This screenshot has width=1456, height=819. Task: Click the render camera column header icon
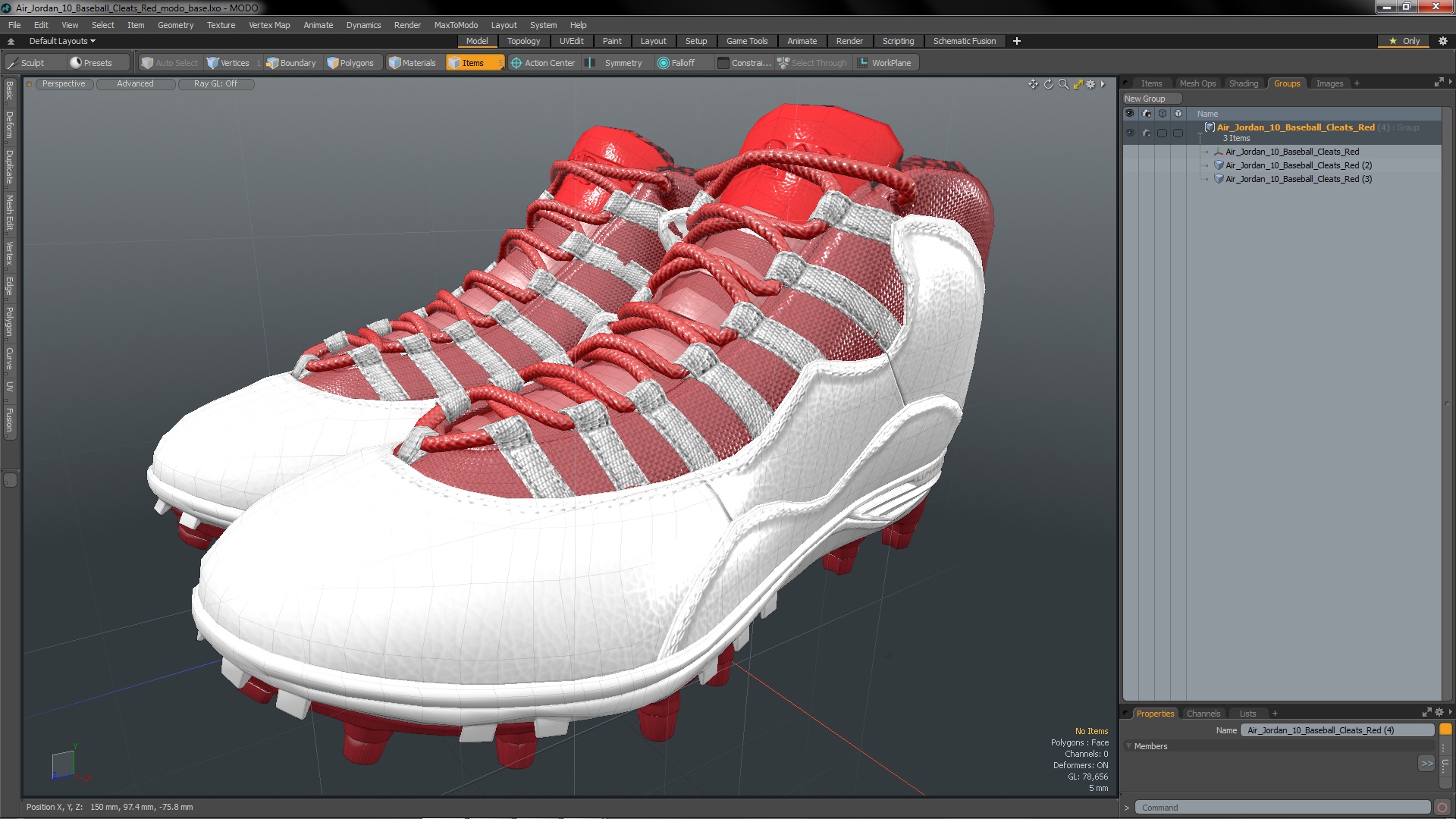1146,114
